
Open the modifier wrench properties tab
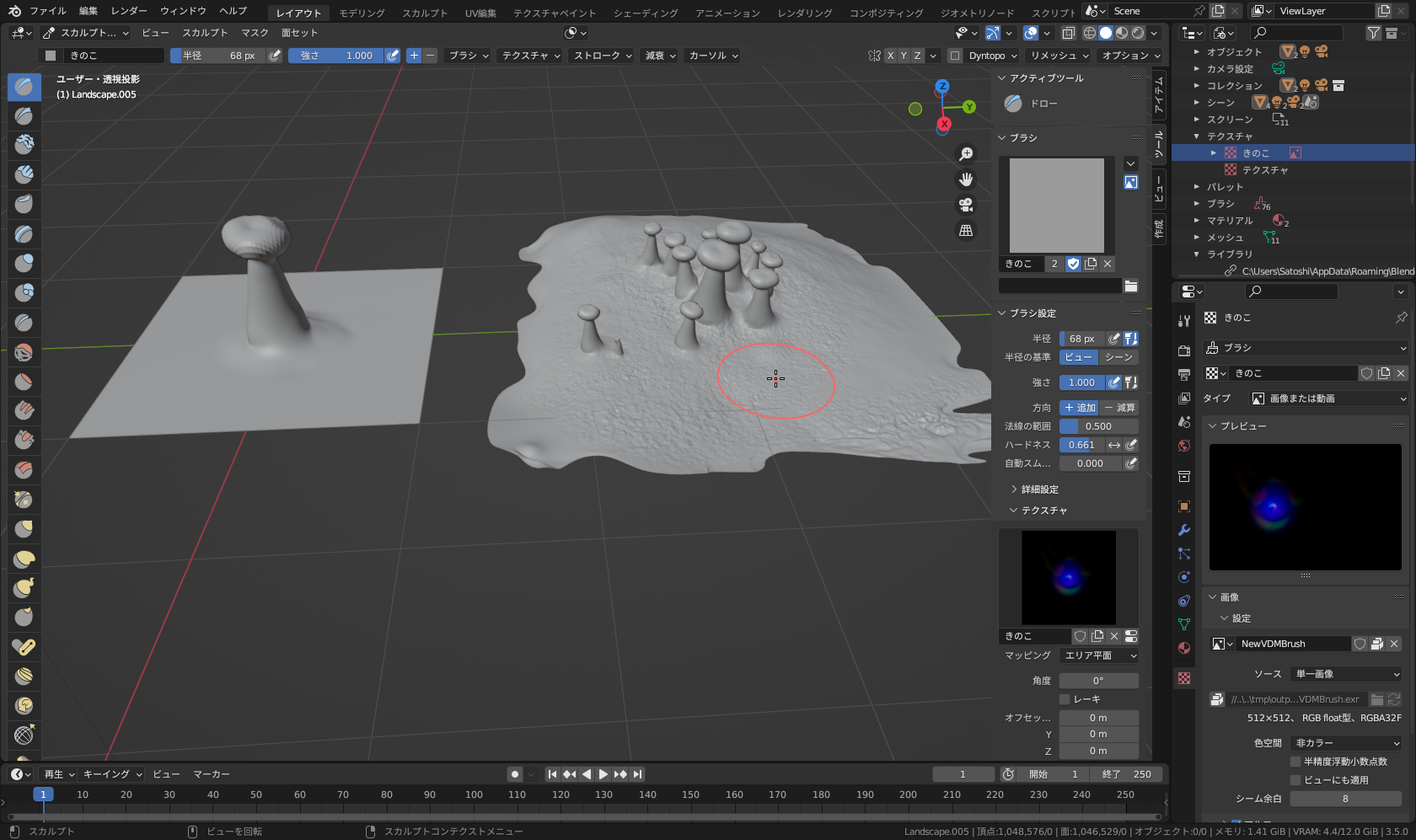1184,530
